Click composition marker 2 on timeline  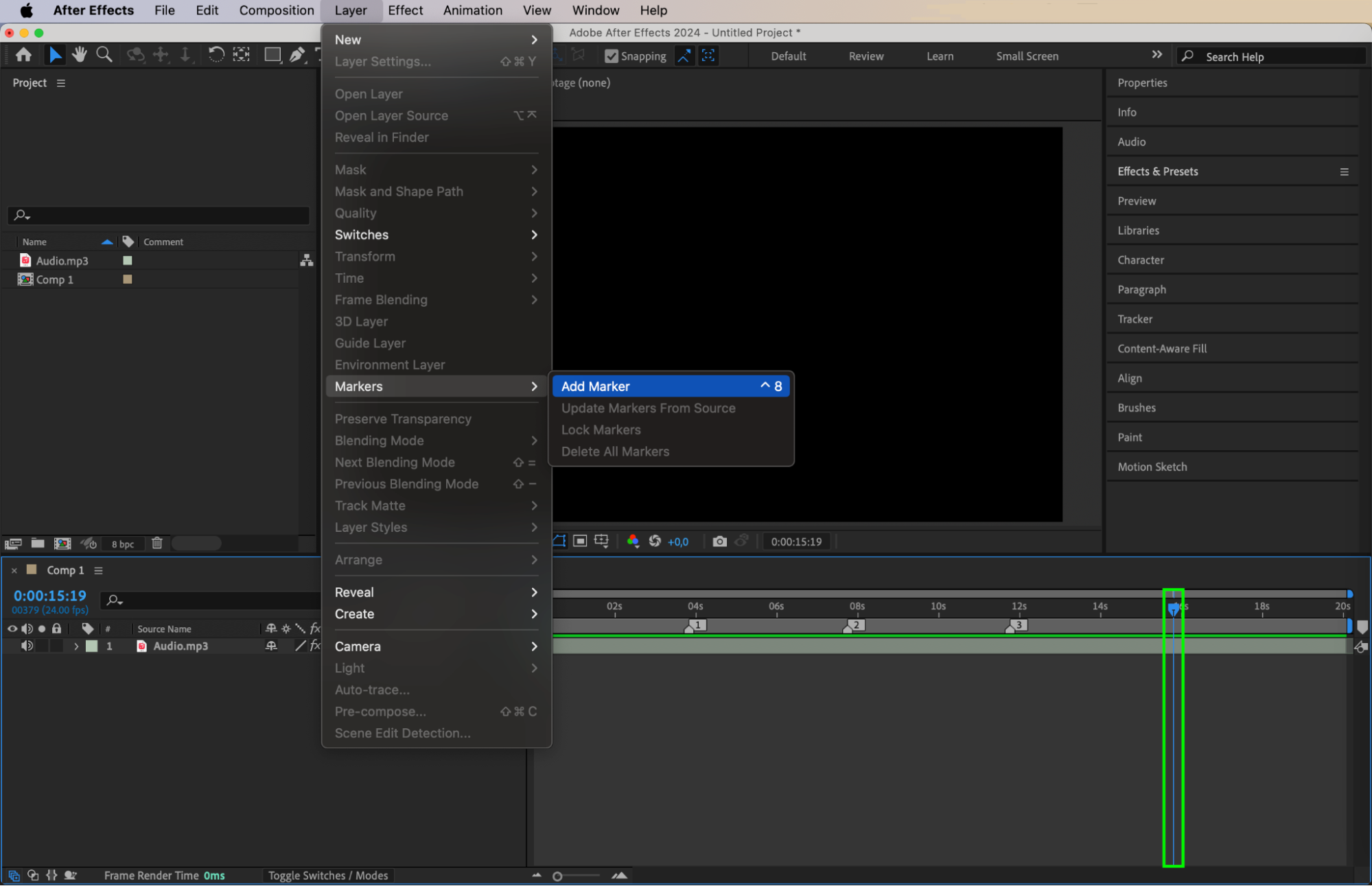click(855, 625)
